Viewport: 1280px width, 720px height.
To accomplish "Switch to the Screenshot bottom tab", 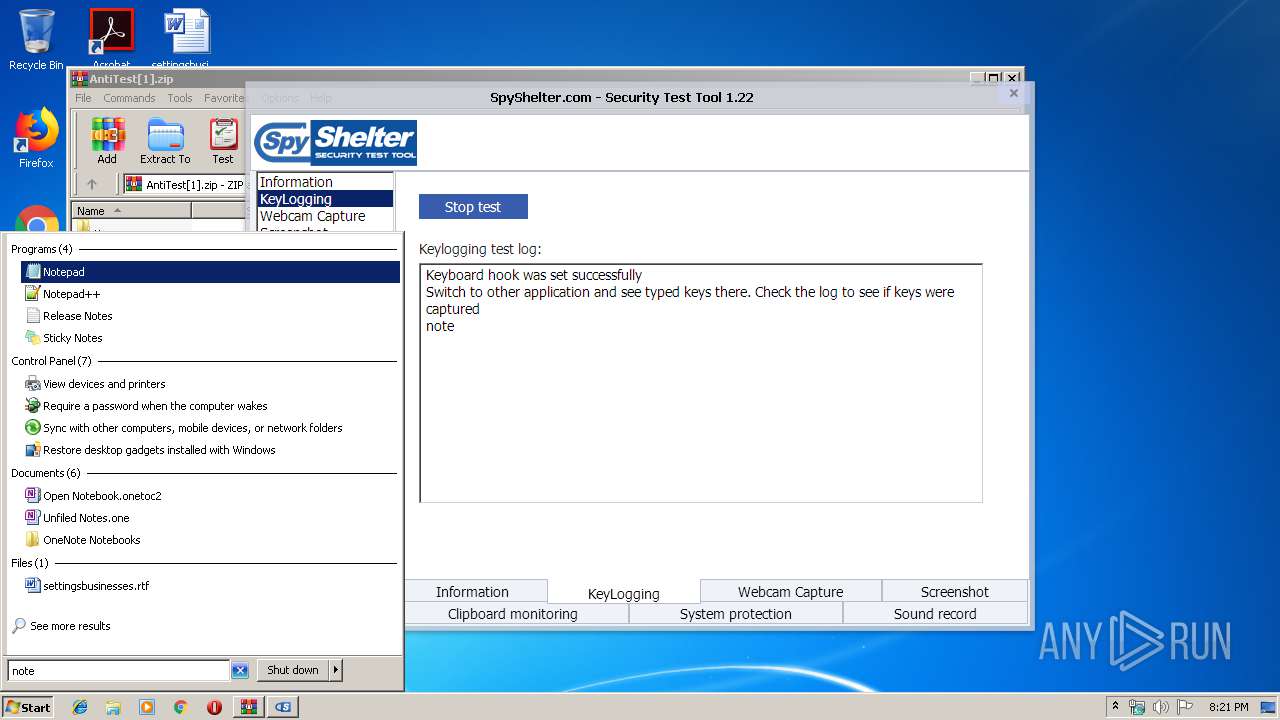I will click(955, 591).
